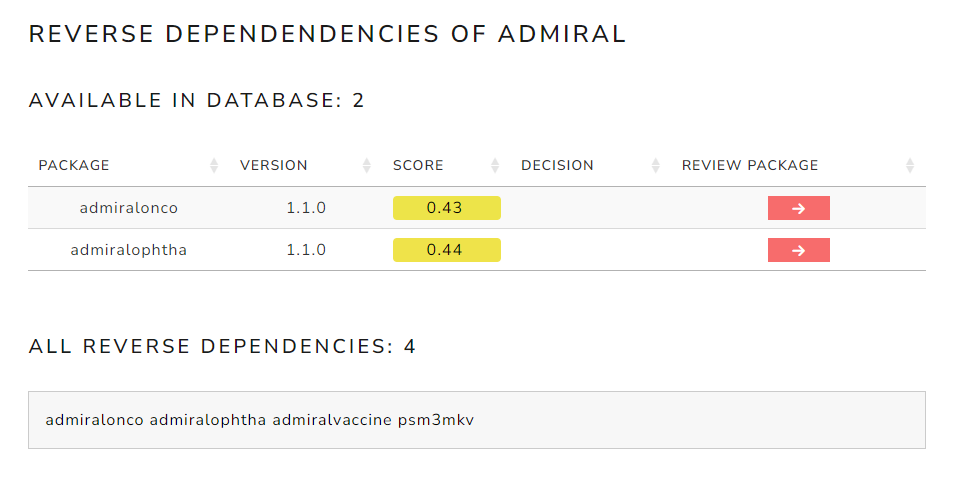Click version 1.1.0 of admiralonco
This screenshot has width=963, height=482.
click(x=306, y=208)
